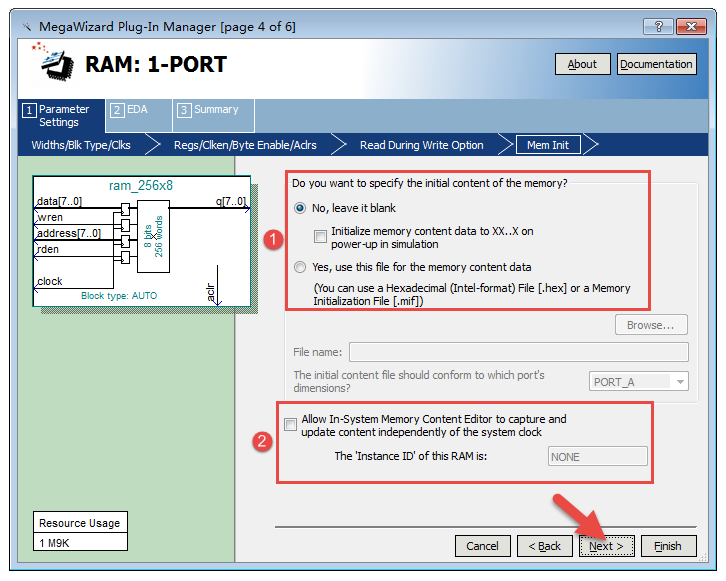Go to Read During Write Option step

422,145
